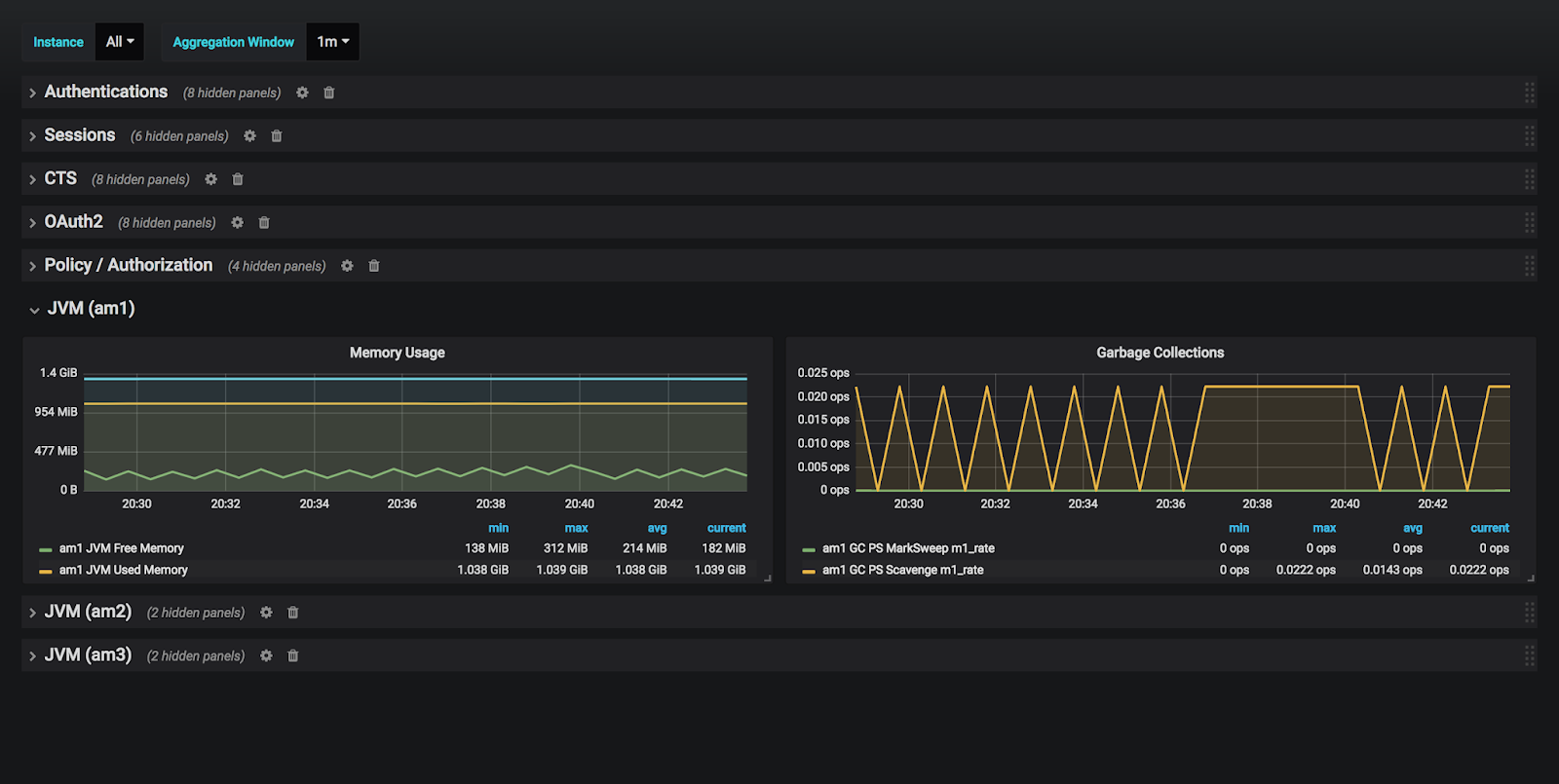
Task: Open settings gear for CTS row
Action: tap(210, 179)
